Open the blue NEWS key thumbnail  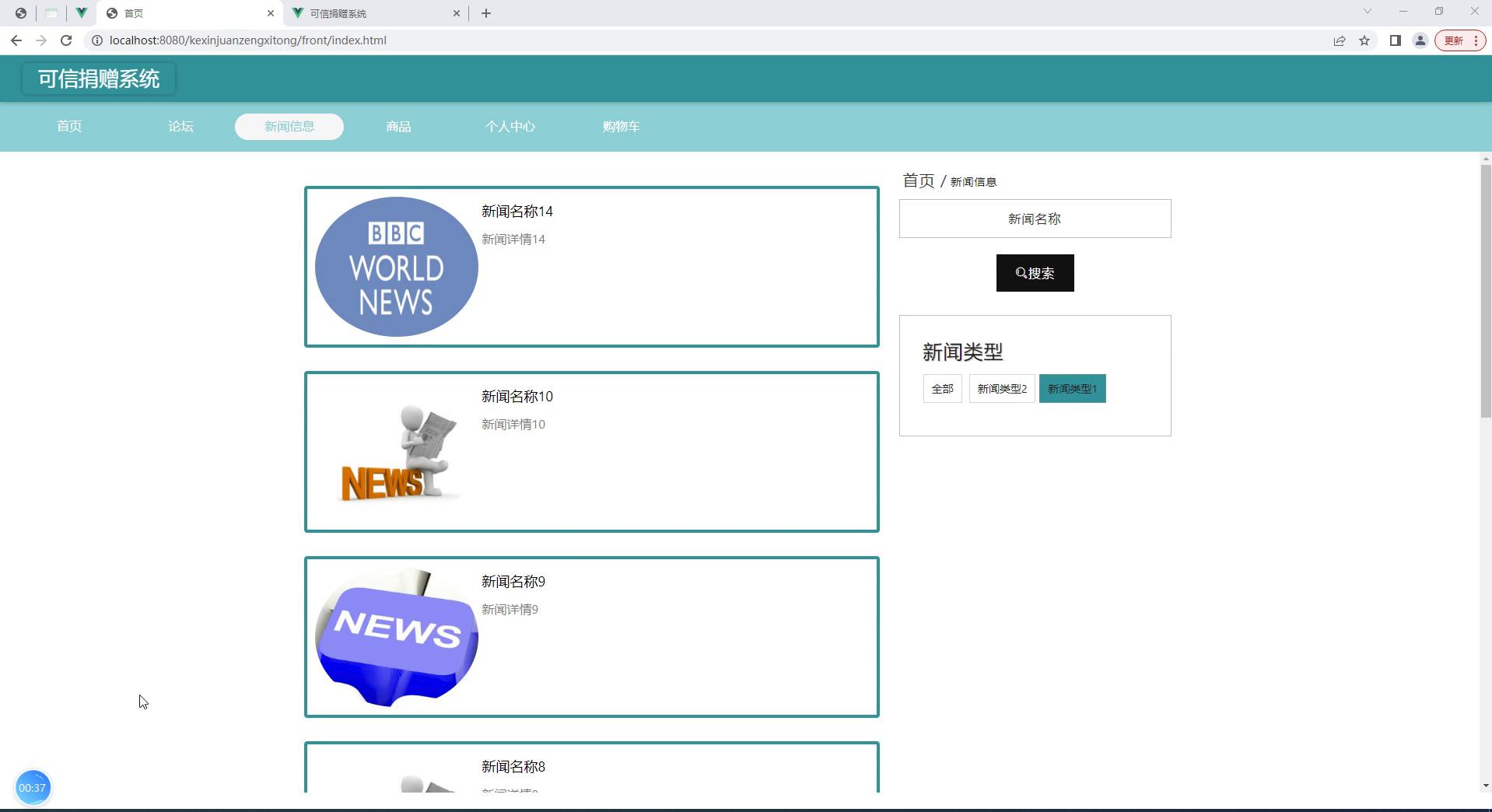(x=397, y=637)
